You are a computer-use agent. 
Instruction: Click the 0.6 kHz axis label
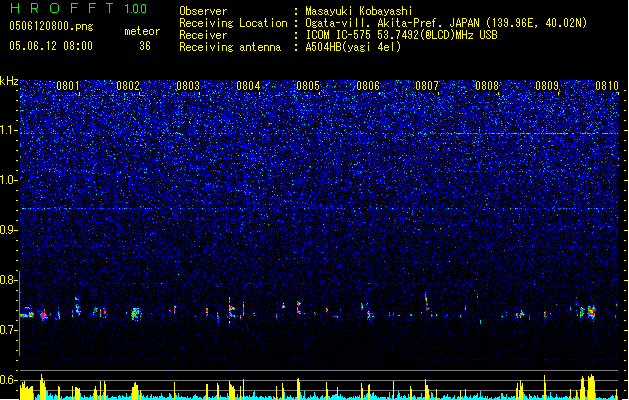[9, 380]
